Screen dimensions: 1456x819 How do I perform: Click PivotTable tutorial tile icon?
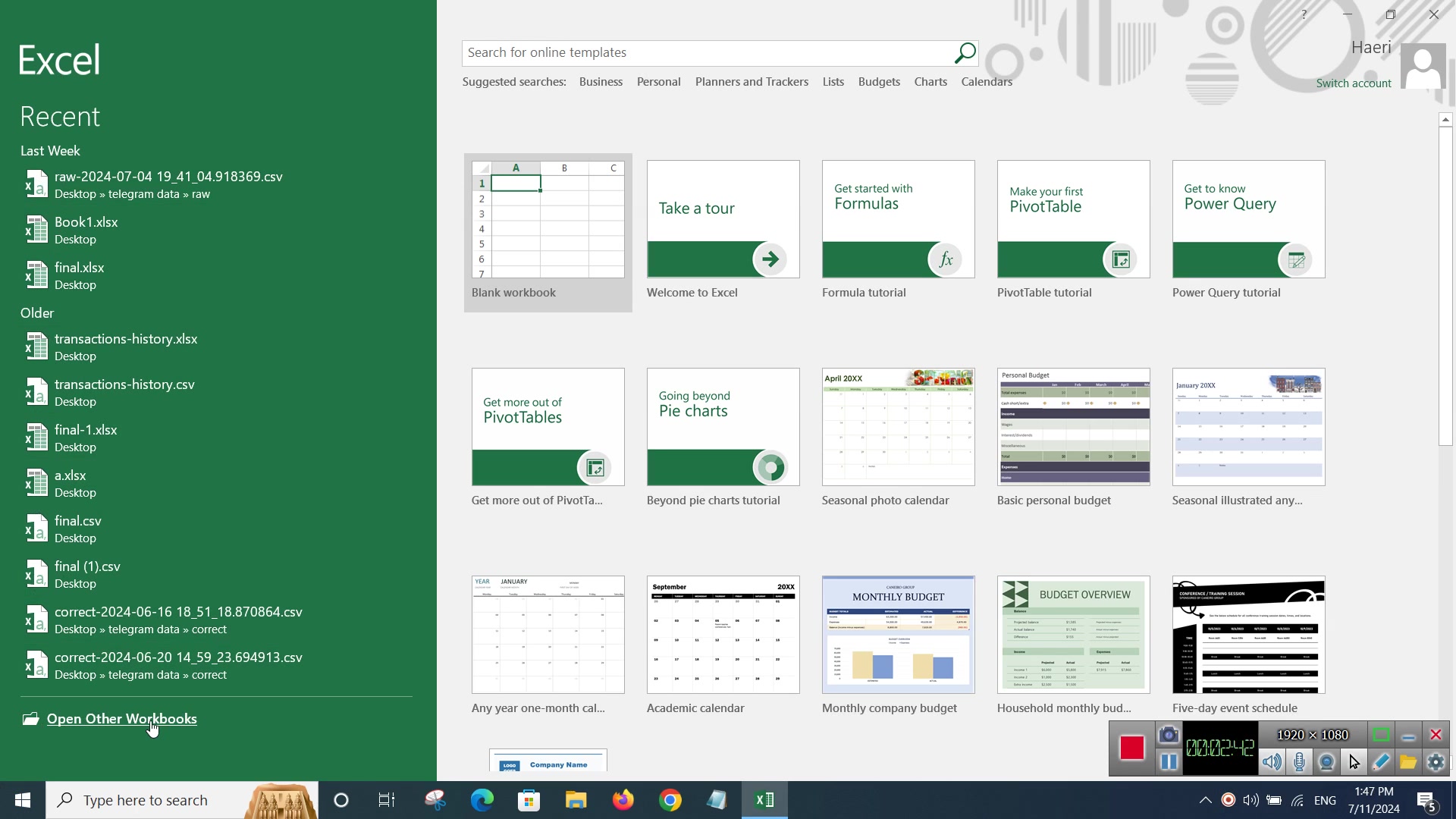(1121, 260)
